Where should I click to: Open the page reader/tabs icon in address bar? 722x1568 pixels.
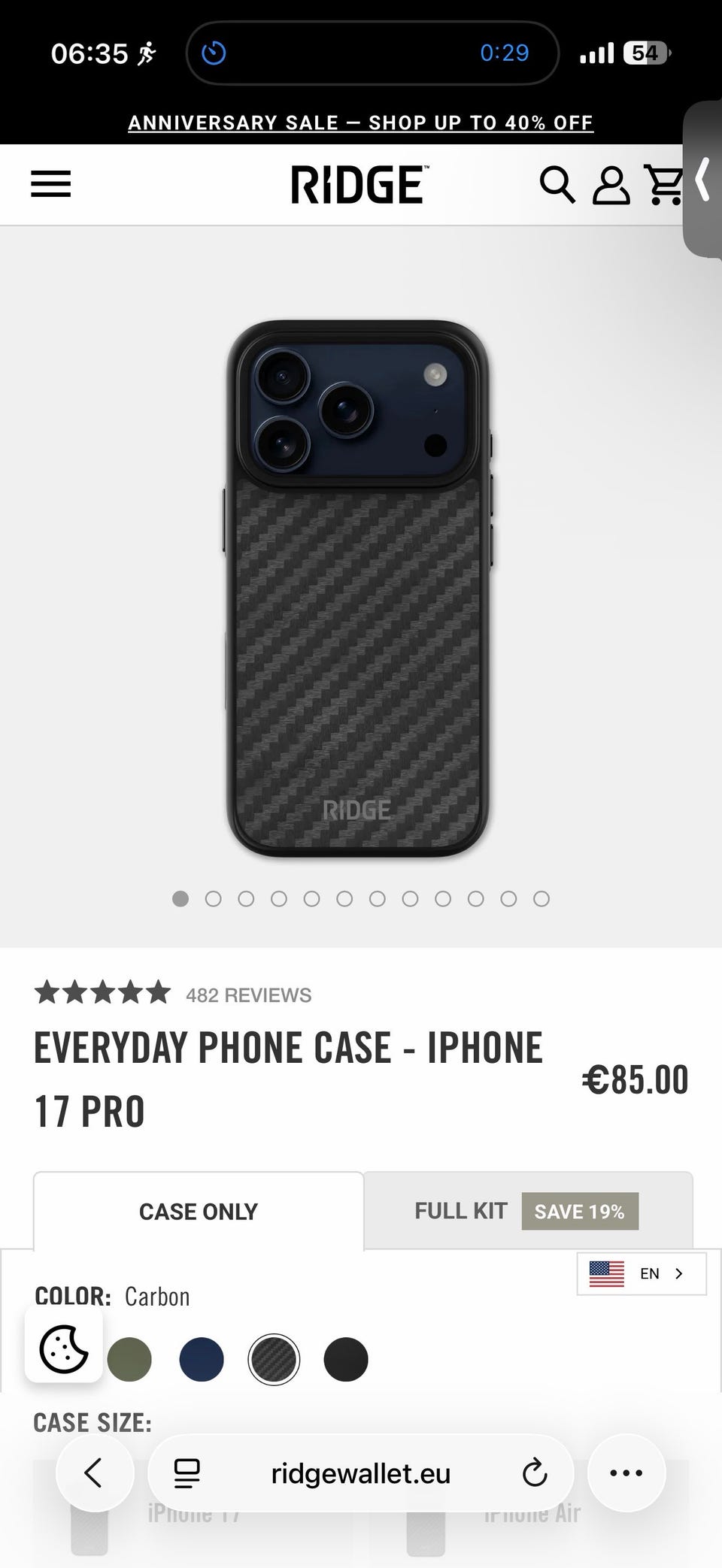[x=187, y=1473]
